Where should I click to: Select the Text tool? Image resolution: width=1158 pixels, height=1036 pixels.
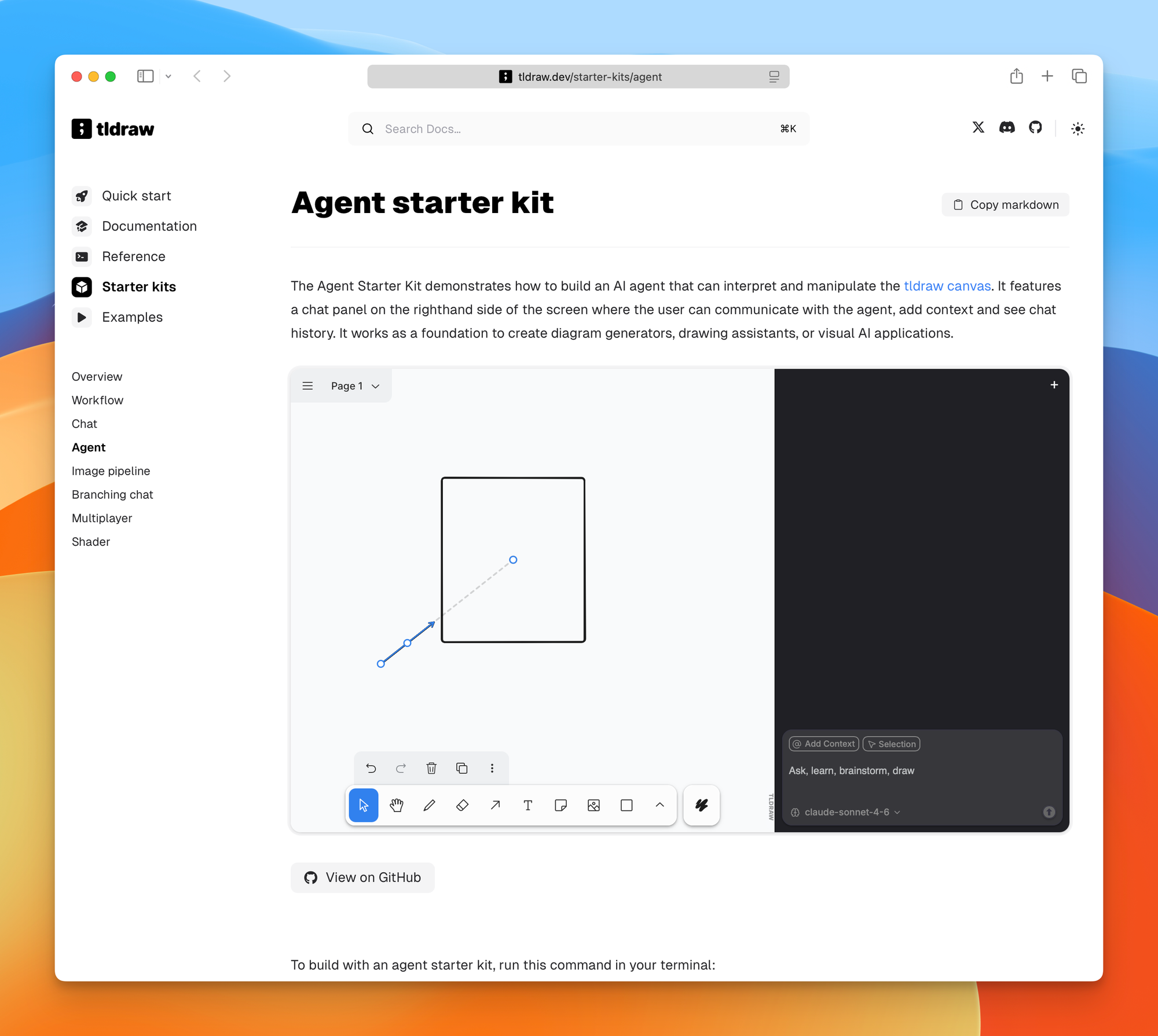[527, 804]
